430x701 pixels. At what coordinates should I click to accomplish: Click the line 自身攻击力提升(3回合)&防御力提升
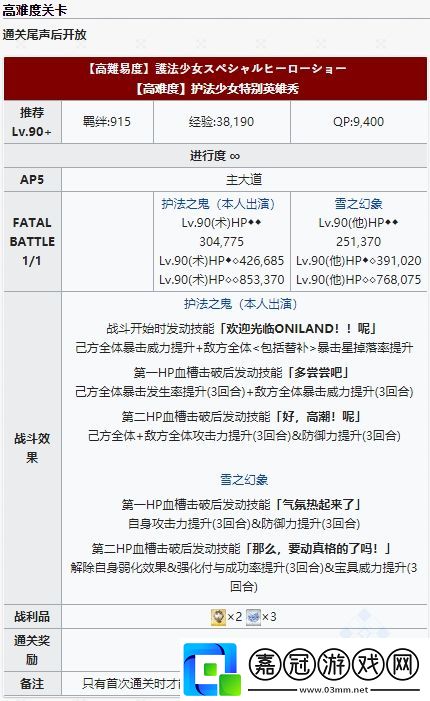click(x=244, y=524)
